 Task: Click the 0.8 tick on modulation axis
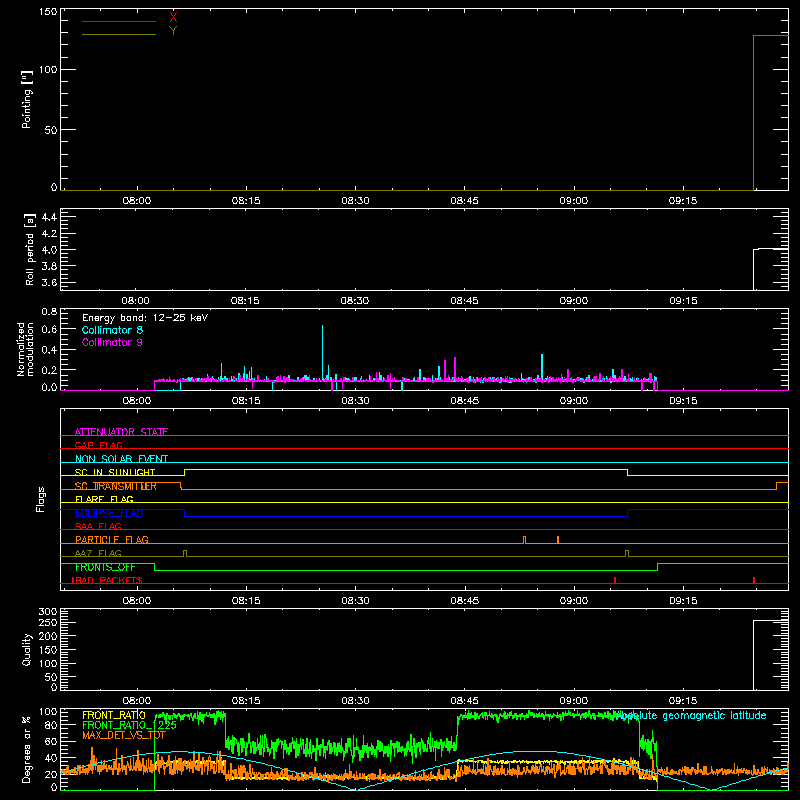click(49, 311)
